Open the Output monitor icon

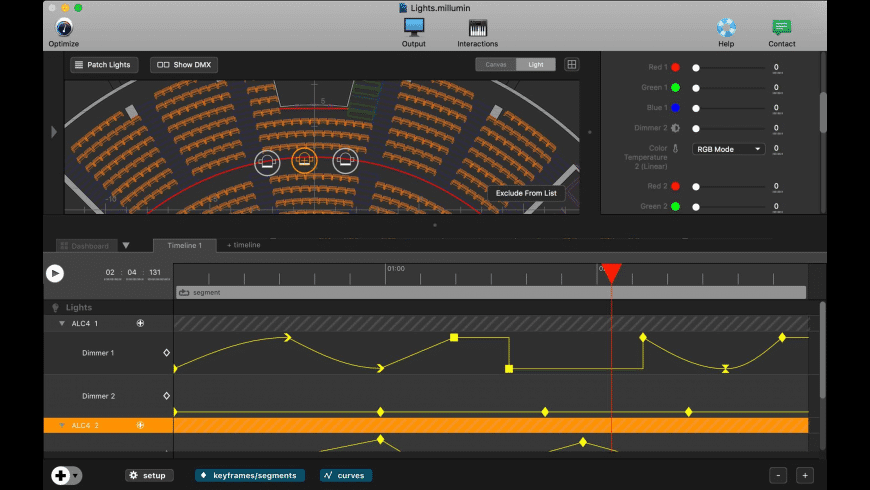pos(414,27)
